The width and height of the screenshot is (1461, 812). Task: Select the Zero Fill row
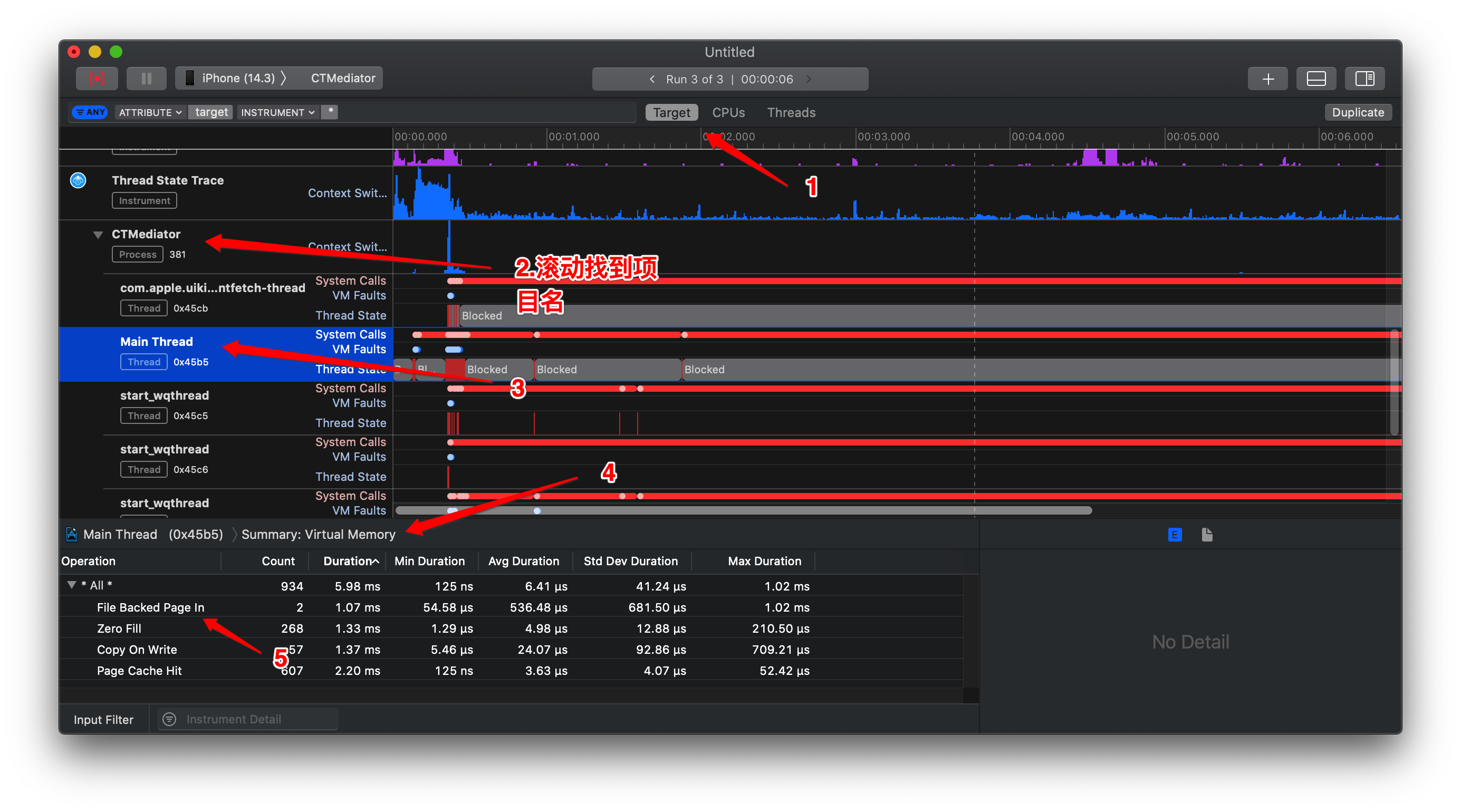click(x=511, y=629)
